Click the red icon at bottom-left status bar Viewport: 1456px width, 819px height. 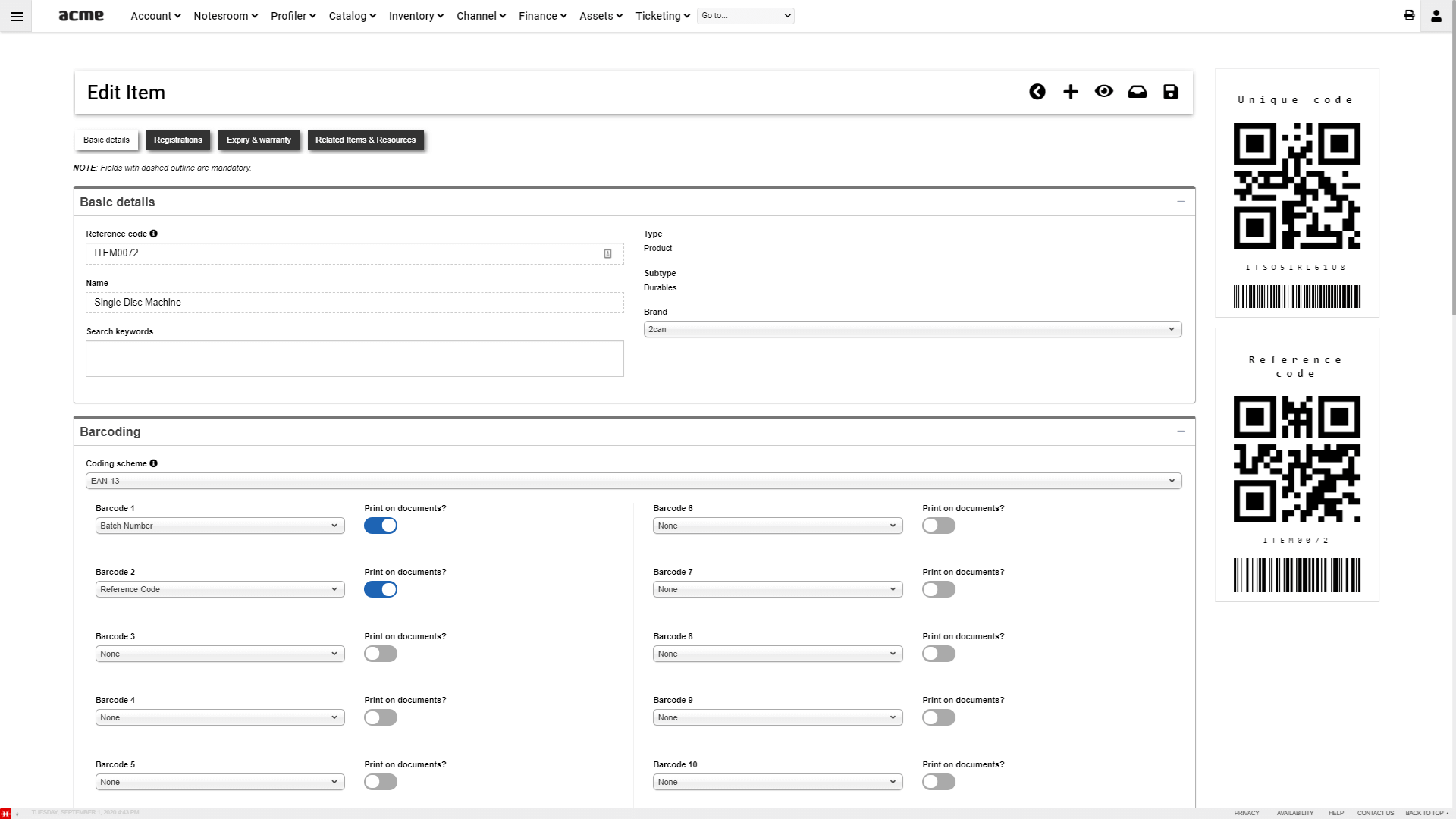[x=6, y=813]
